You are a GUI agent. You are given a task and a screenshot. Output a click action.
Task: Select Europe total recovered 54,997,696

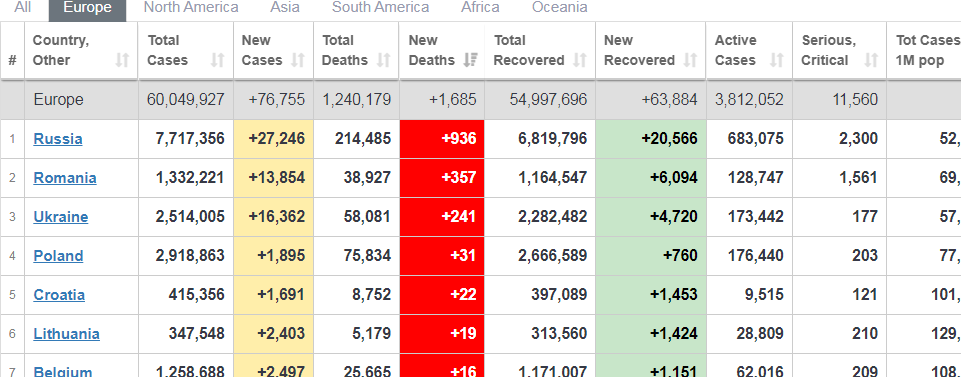point(548,100)
